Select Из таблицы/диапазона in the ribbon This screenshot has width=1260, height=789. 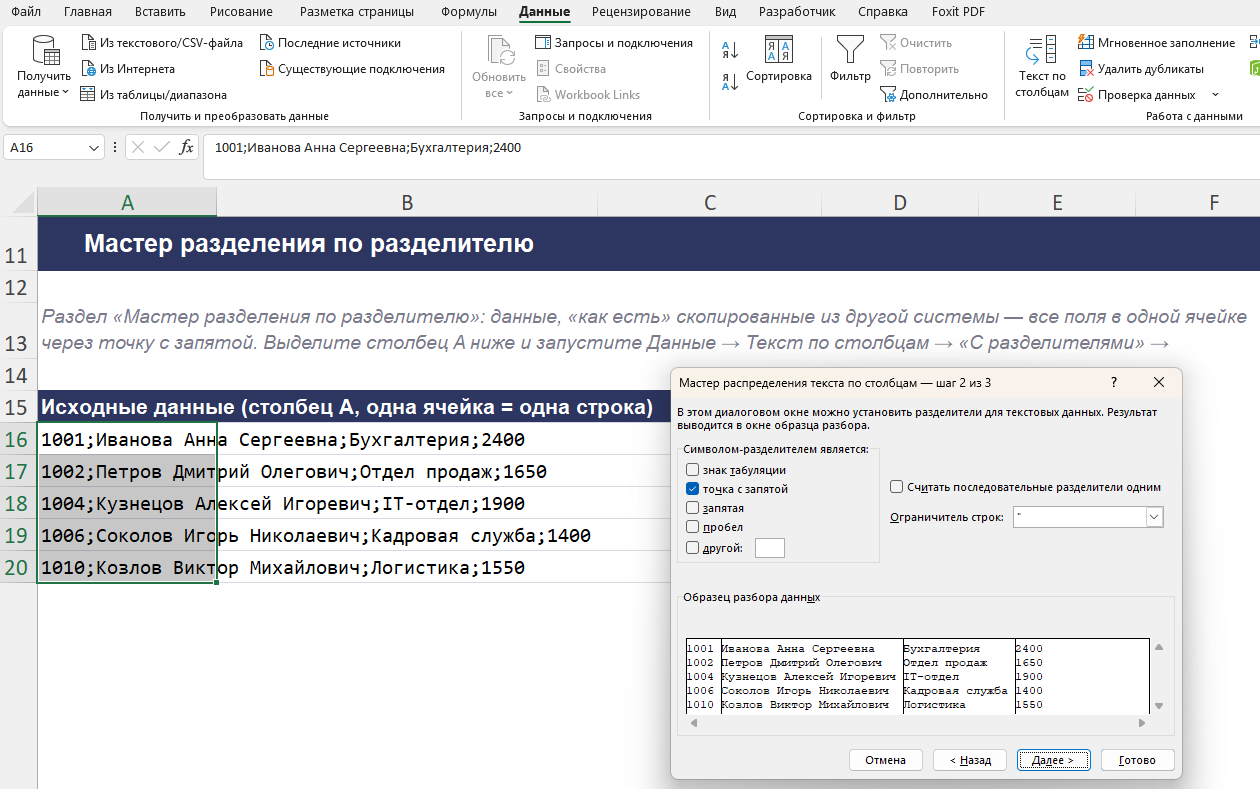152,95
